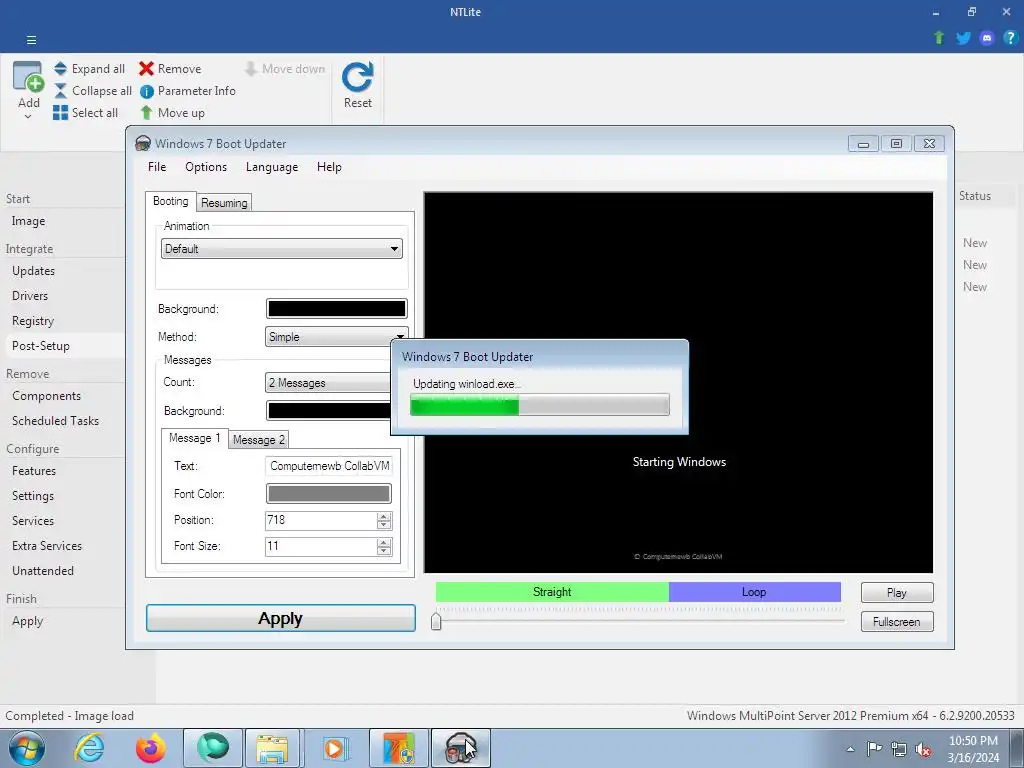Click the muted volume tray icon
The height and width of the screenshot is (768, 1024).
click(x=923, y=749)
